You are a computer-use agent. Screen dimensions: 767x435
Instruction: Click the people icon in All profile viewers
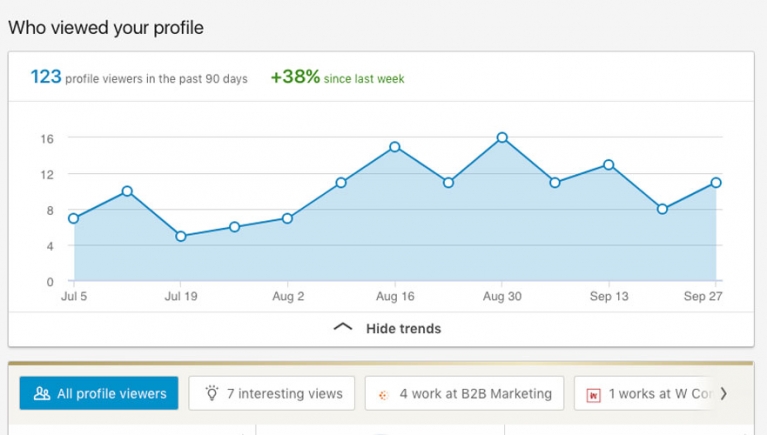42,394
